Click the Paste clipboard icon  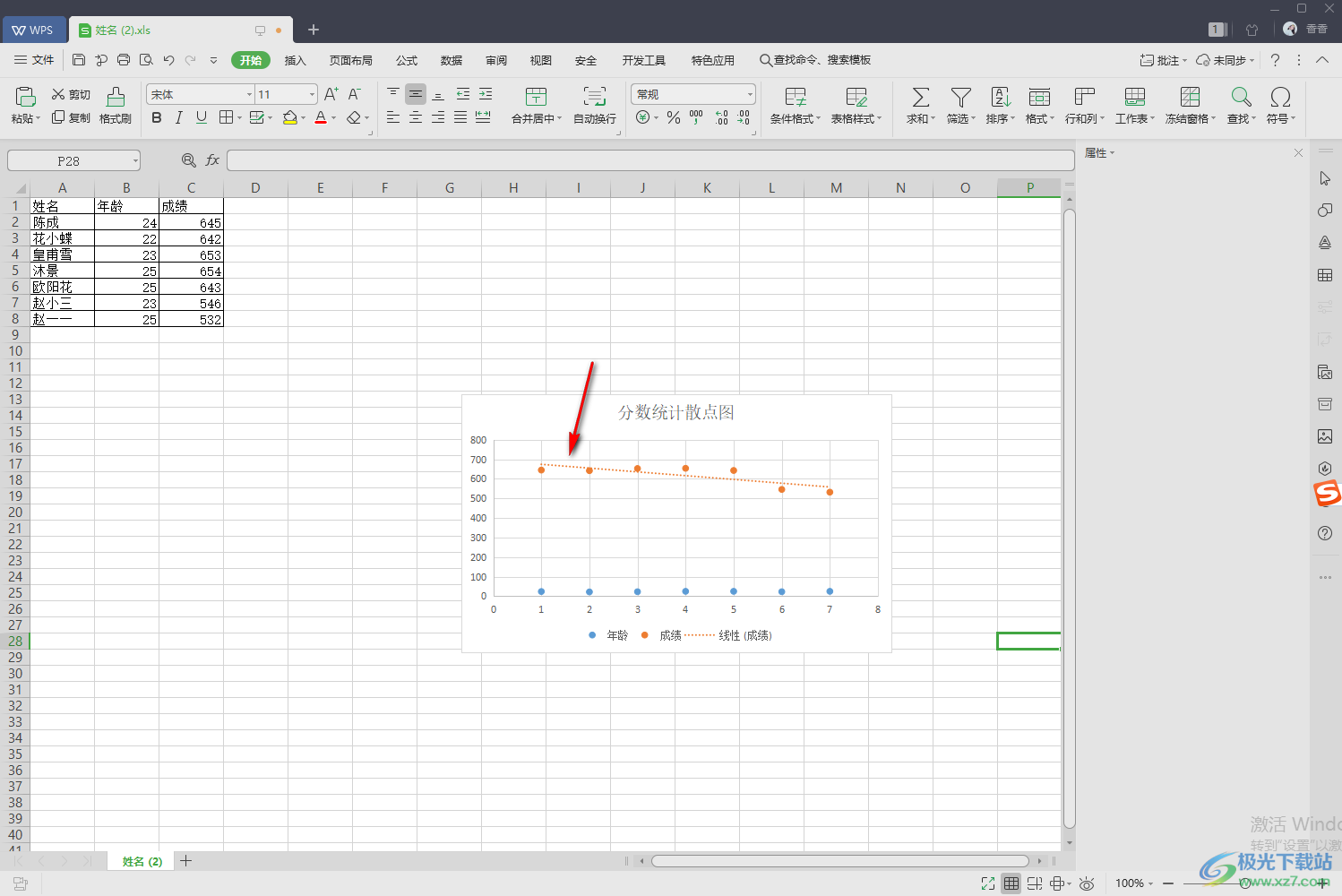click(26, 97)
